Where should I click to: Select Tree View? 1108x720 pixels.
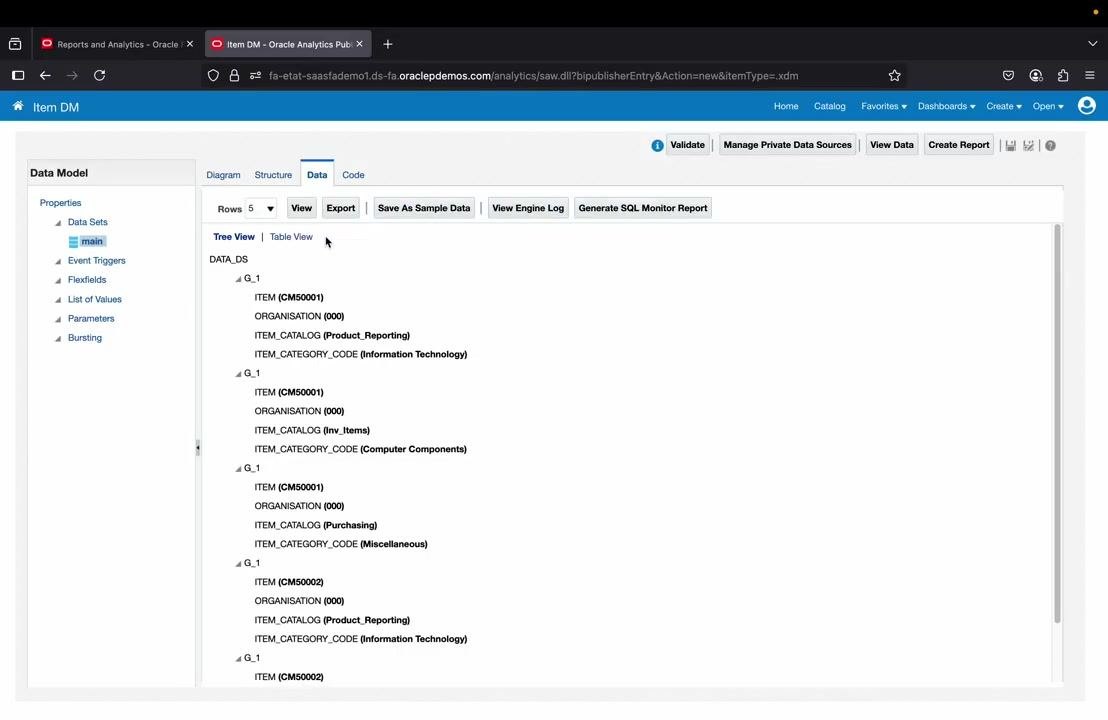[x=234, y=237]
